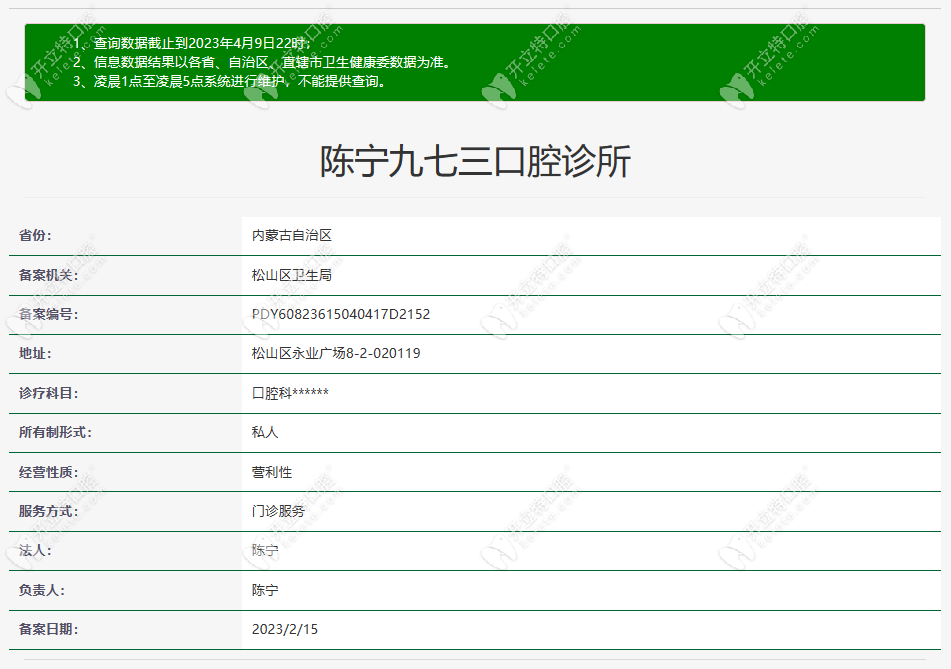Select the value 私人
Screen dimensions: 951x669
point(265,432)
